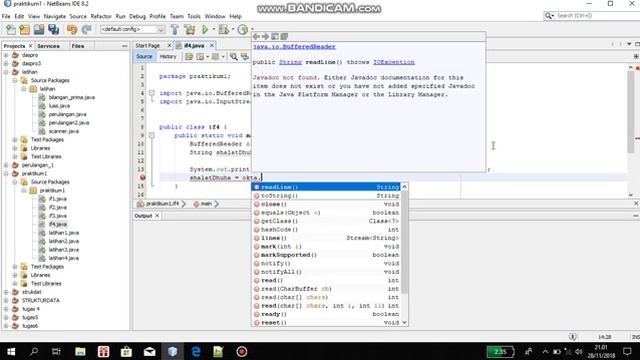The image size is (640, 360).
Task: Click the New File toolbar icon
Action: click(11, 29)
